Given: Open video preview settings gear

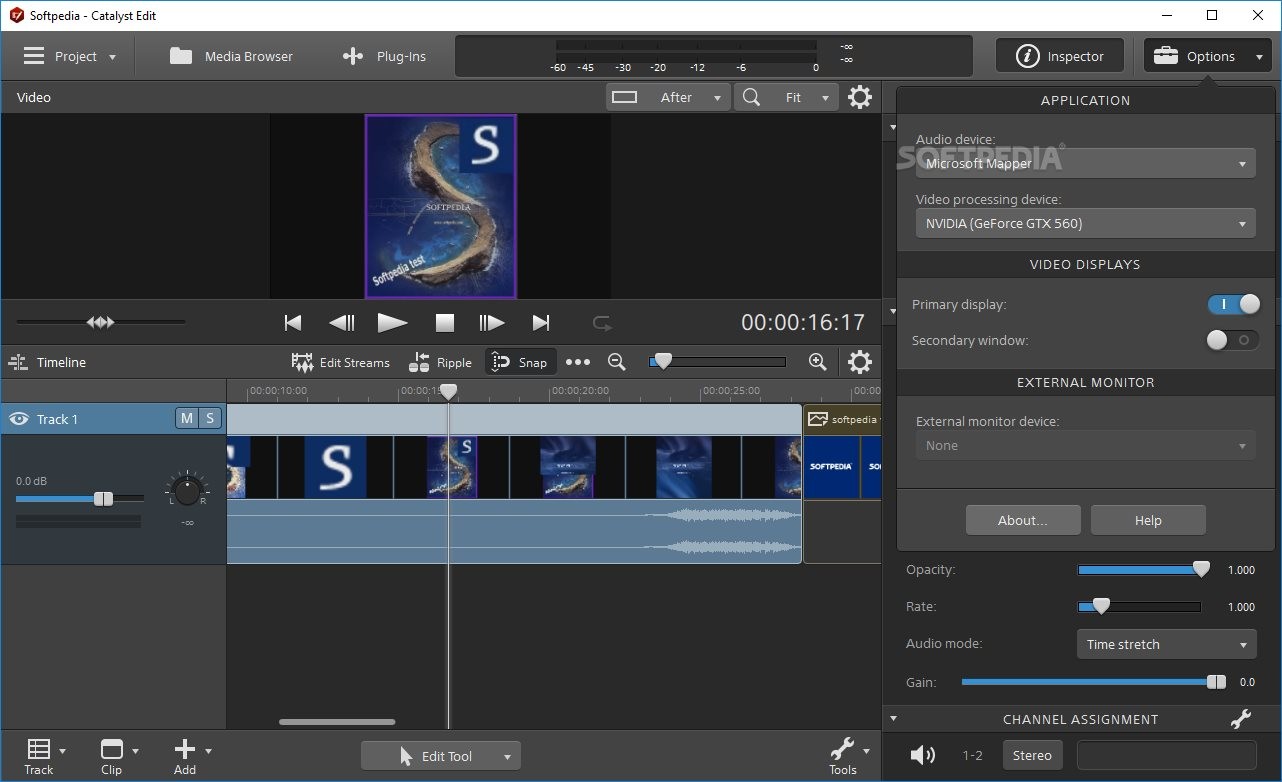Looking at the screenshot, I should pos(860,97).
